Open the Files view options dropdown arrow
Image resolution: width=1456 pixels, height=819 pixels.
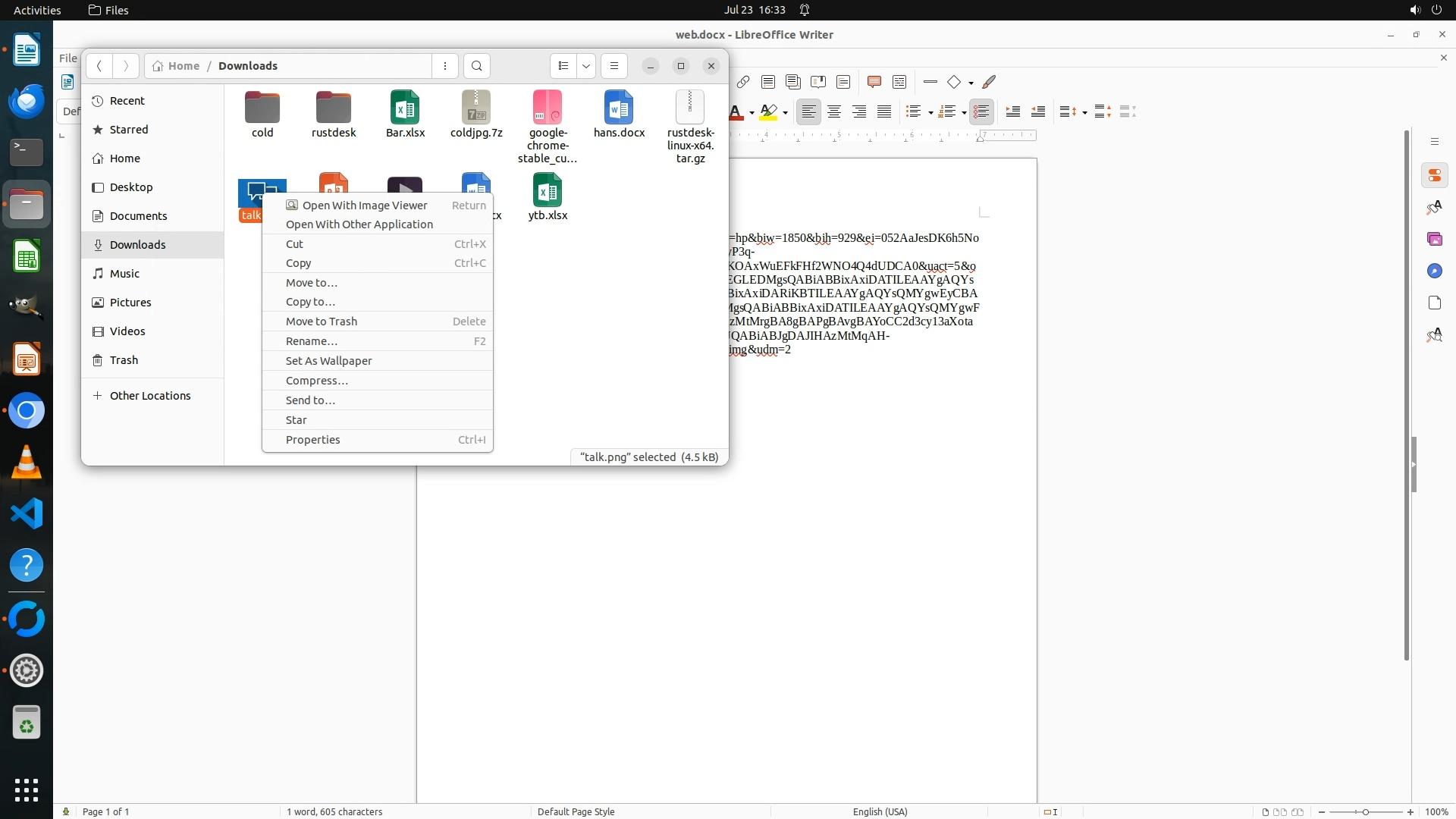click(x=586, y=66)
